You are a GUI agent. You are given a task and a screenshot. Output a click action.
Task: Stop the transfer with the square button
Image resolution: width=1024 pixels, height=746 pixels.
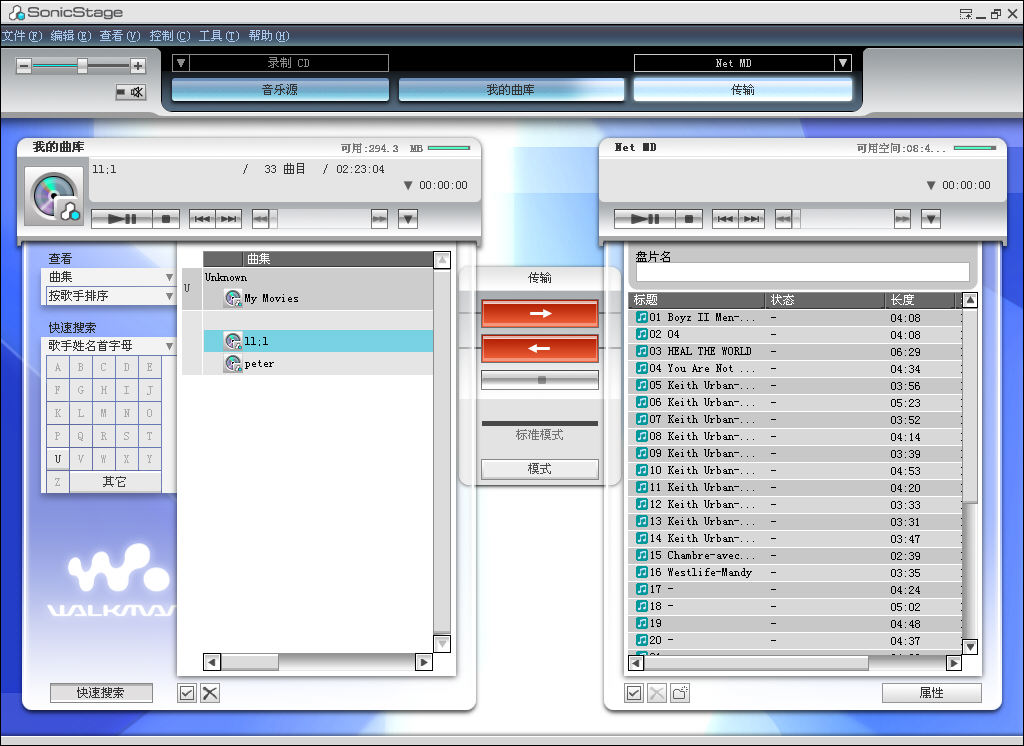(539, 380)
